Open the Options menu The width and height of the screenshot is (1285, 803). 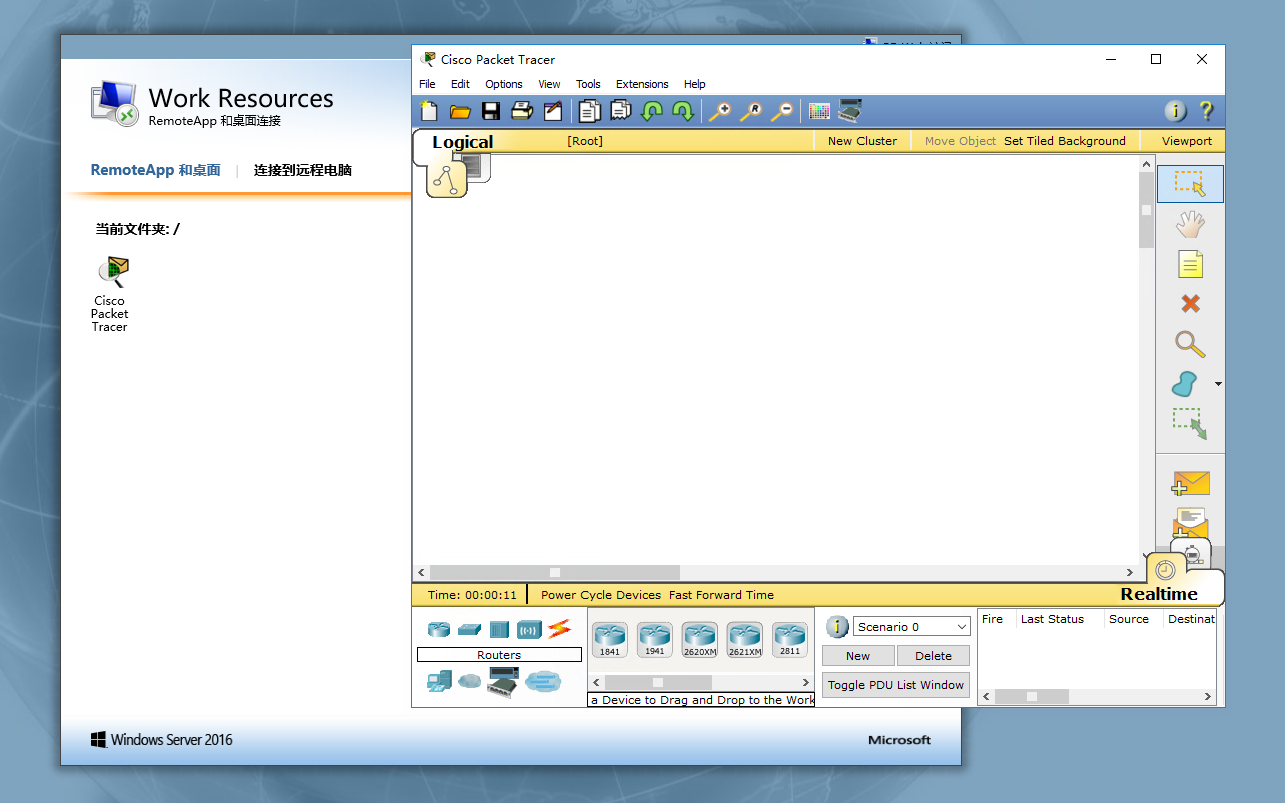504,84
